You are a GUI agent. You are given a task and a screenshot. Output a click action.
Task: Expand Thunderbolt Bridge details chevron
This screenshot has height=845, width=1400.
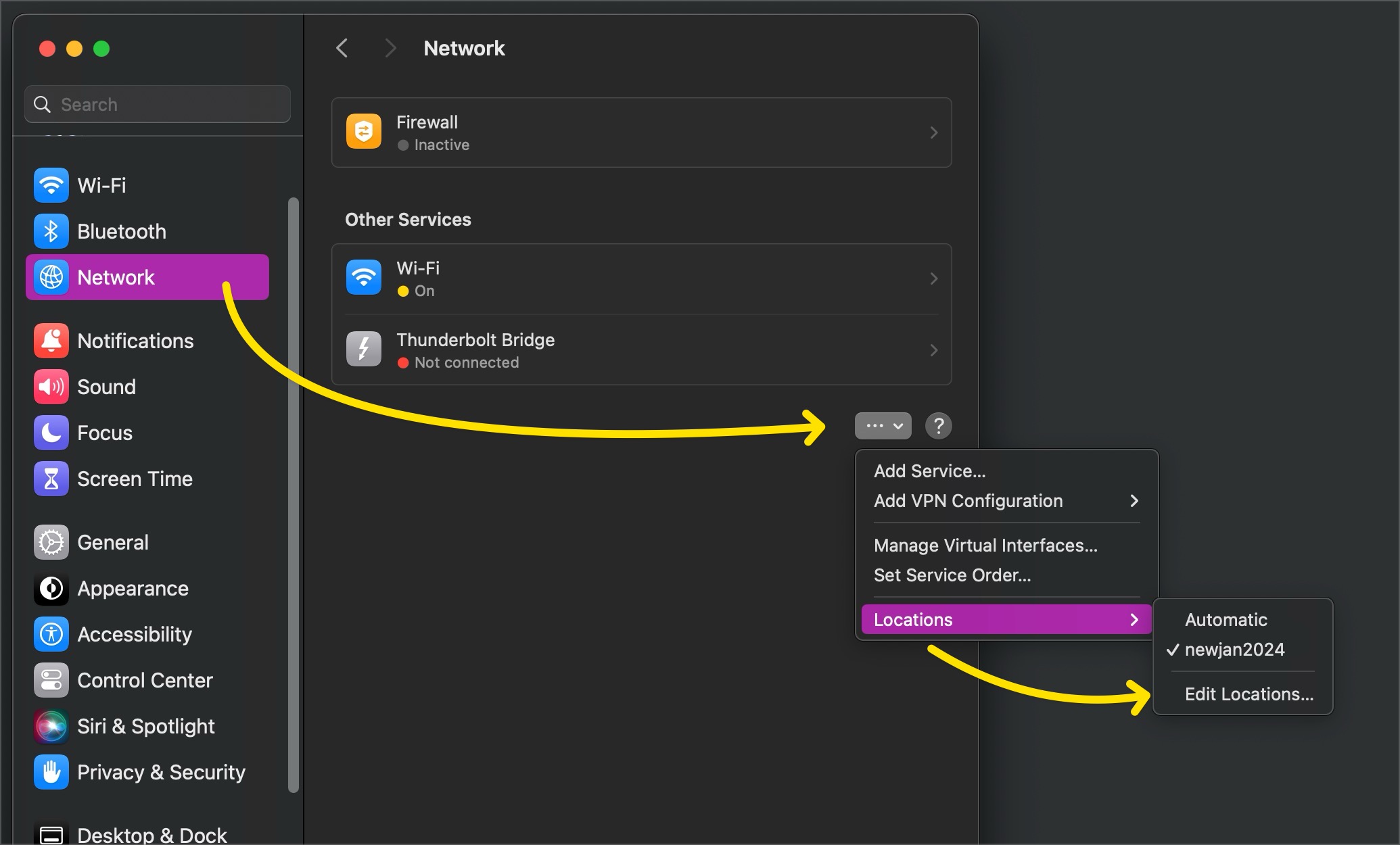[x=933, y=350]
